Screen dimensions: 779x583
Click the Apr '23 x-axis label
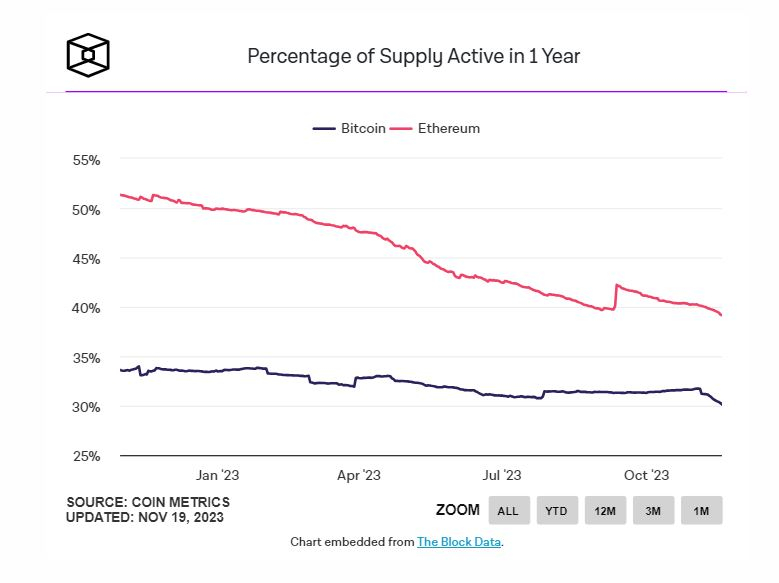coord(359,475)
